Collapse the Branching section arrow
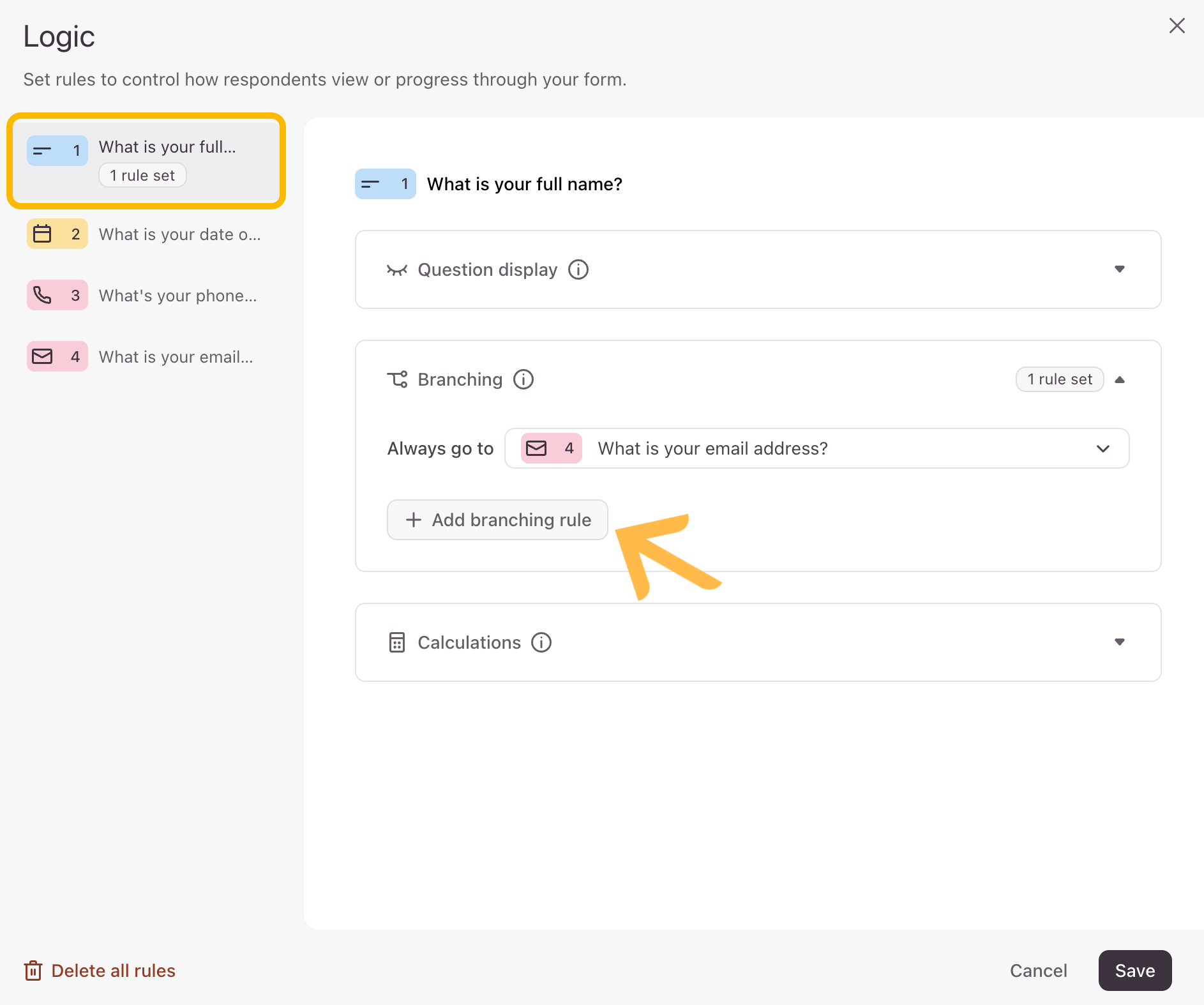 point(1120,379)
